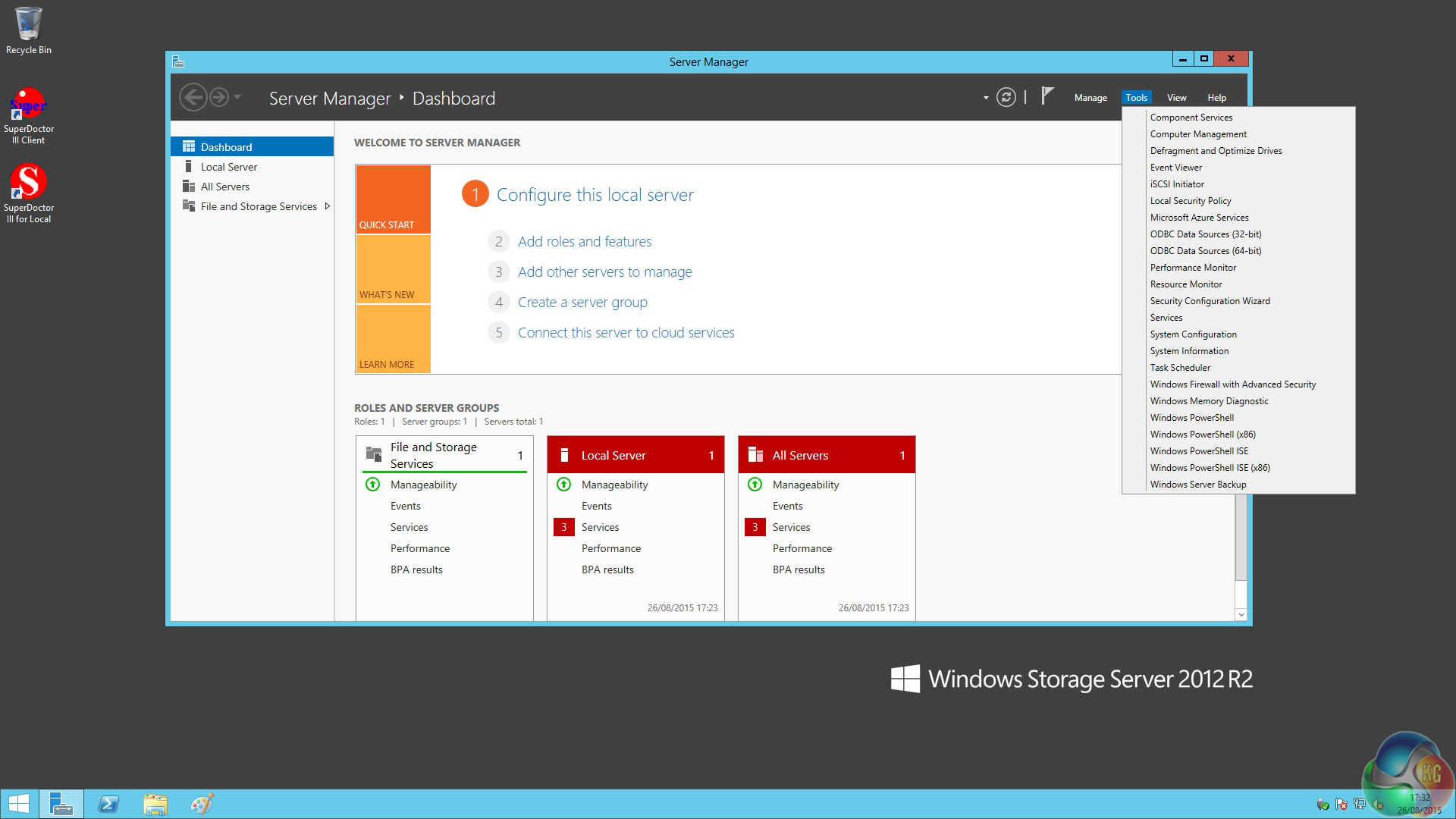Click the Windows Start button

click(x=18, y=804)
